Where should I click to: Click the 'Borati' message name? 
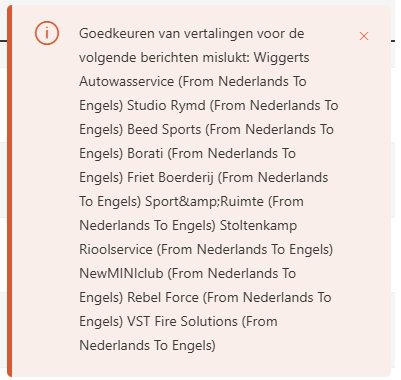pos(145,154)
